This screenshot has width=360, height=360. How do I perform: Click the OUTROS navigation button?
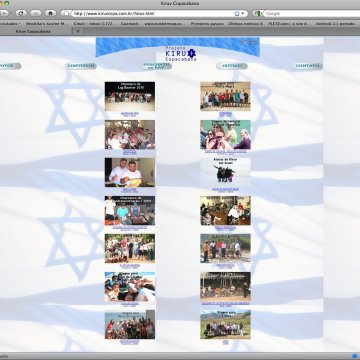232,66
